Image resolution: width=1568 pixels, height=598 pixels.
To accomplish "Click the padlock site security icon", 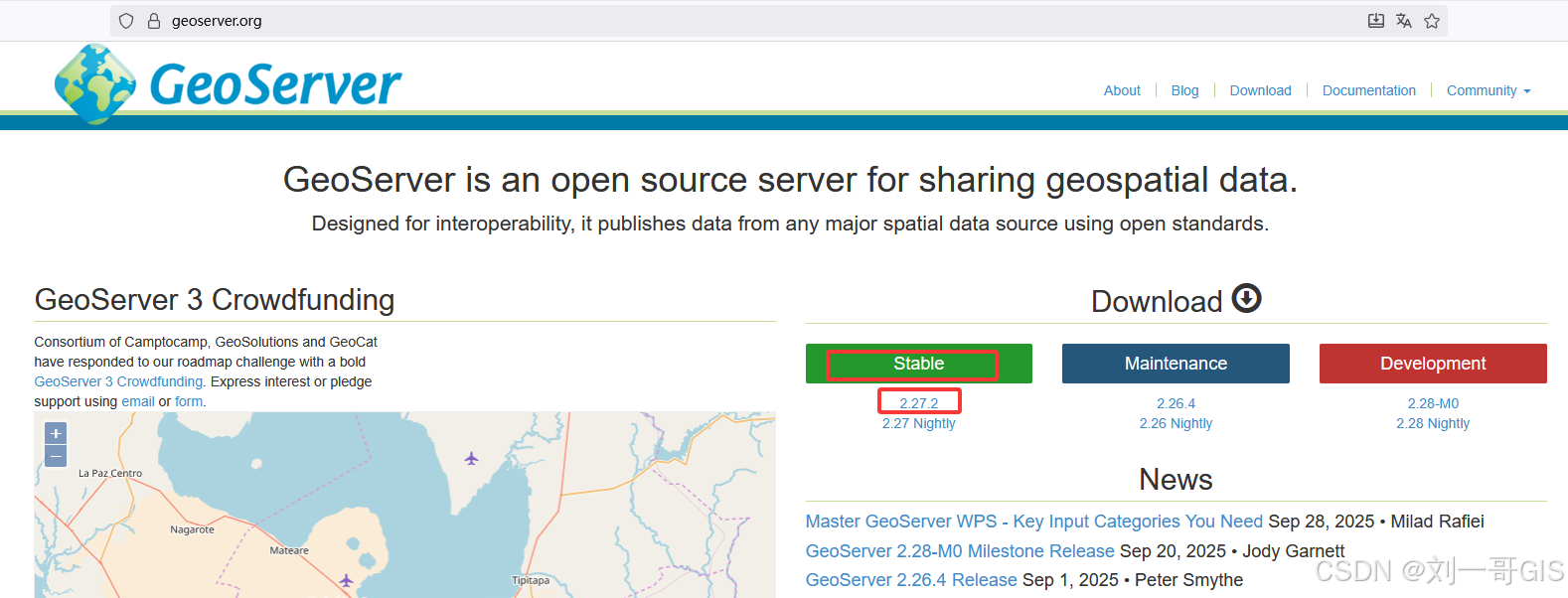I will (154, 21).
